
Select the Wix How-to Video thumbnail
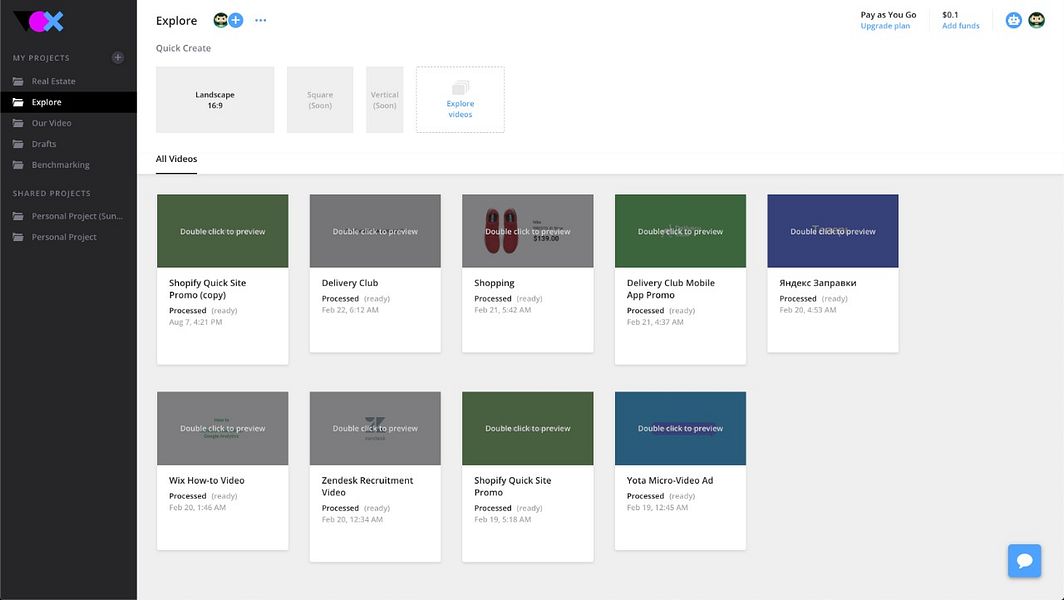[223, 428]
